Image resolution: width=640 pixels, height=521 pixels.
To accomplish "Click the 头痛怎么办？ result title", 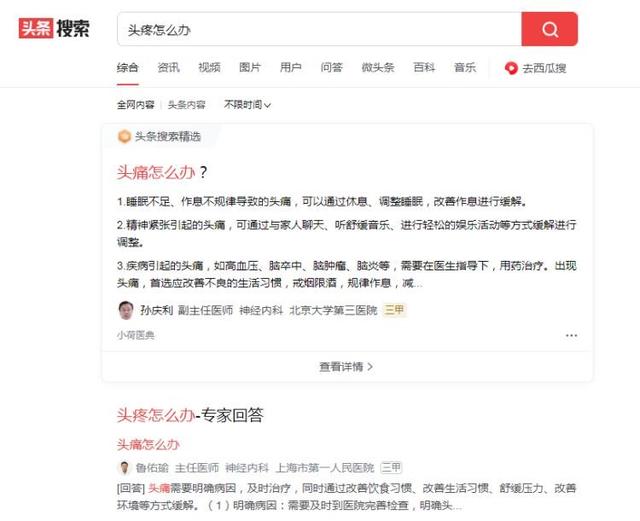I will 162,172.
